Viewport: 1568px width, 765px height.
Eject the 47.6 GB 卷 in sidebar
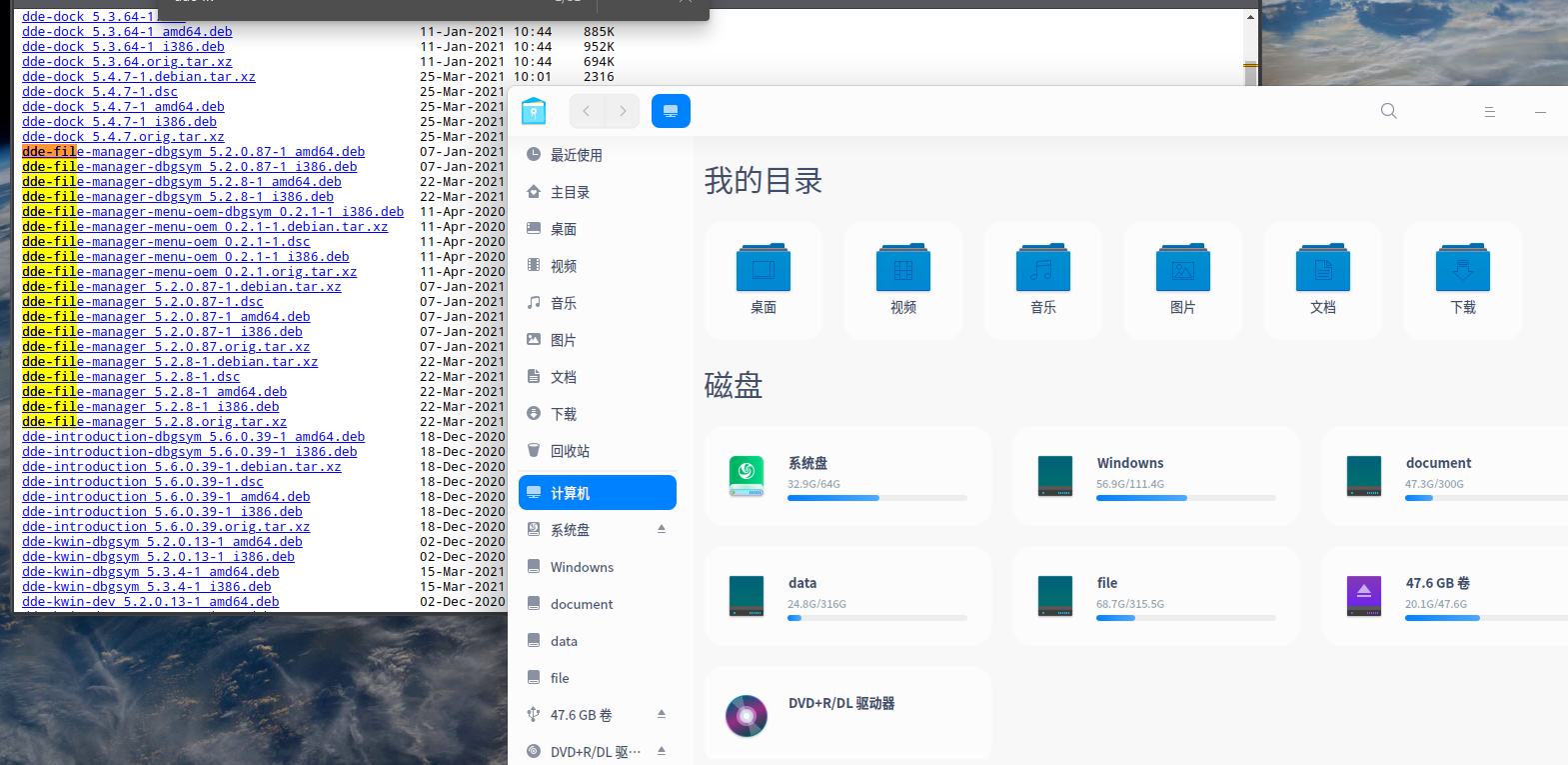662,714
